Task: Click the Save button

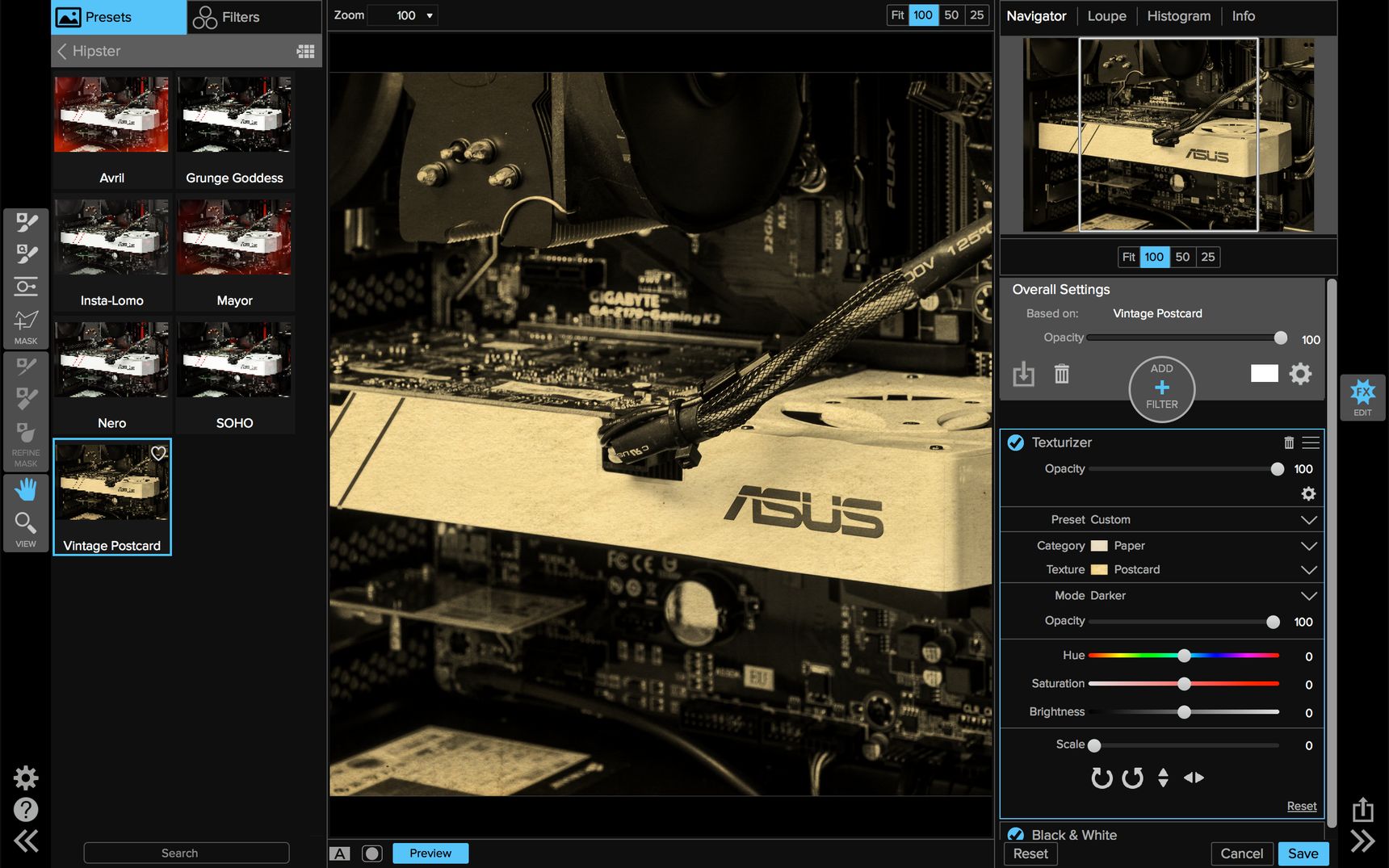Action: coord(1303,853)
